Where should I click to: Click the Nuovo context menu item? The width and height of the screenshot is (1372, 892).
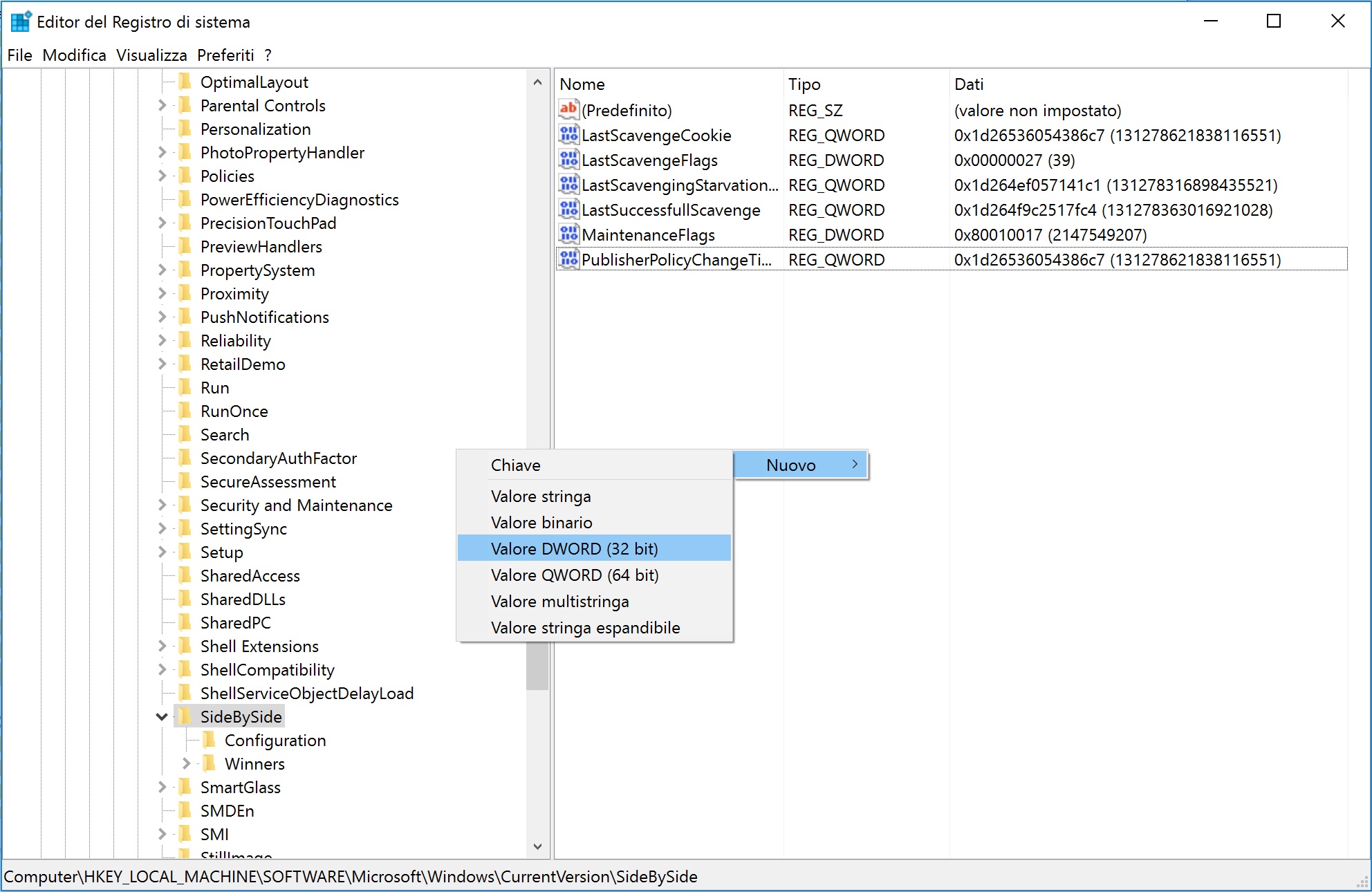coord(800,465)
